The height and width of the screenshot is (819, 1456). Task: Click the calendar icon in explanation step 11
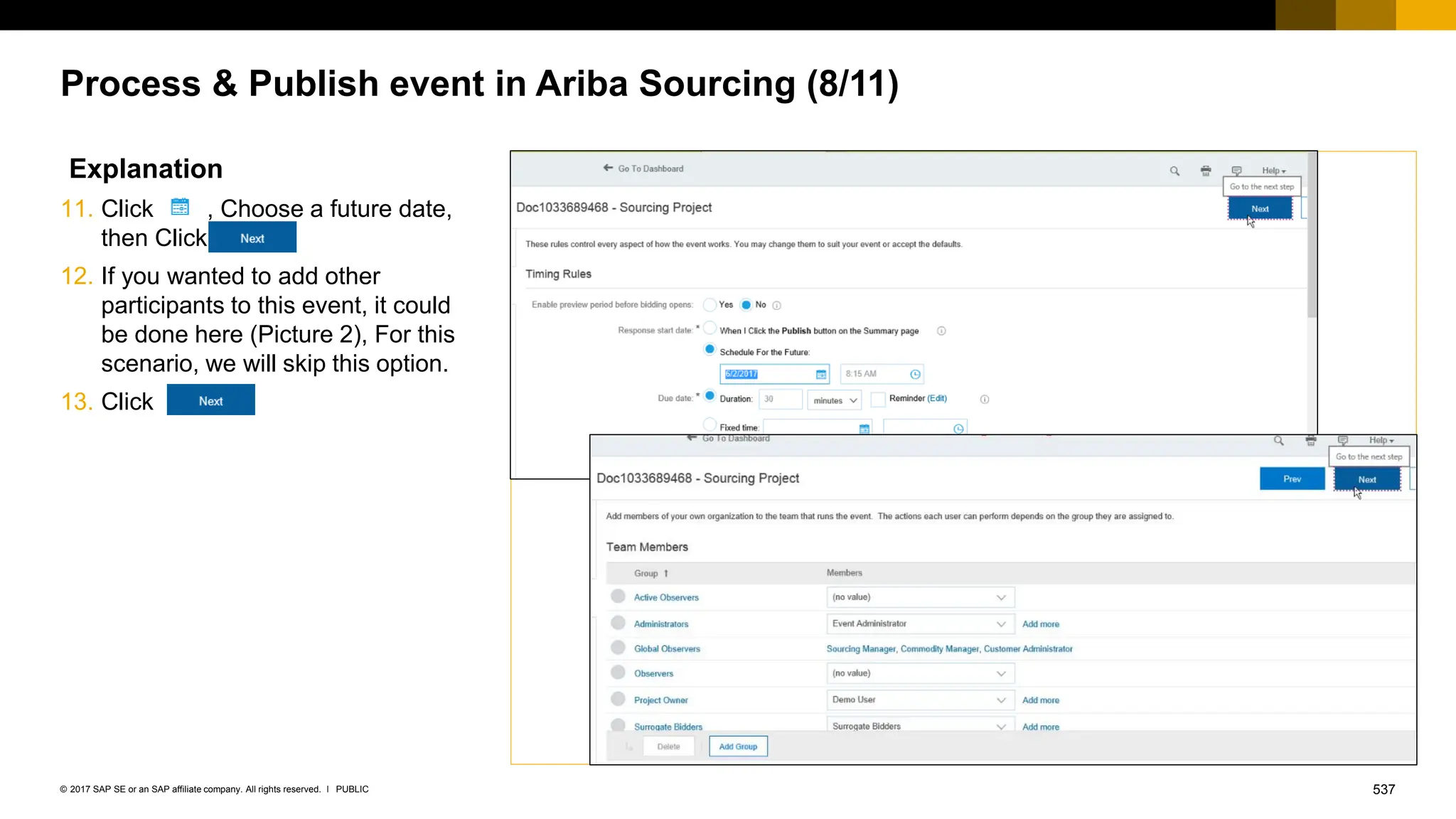pos(180,207)
